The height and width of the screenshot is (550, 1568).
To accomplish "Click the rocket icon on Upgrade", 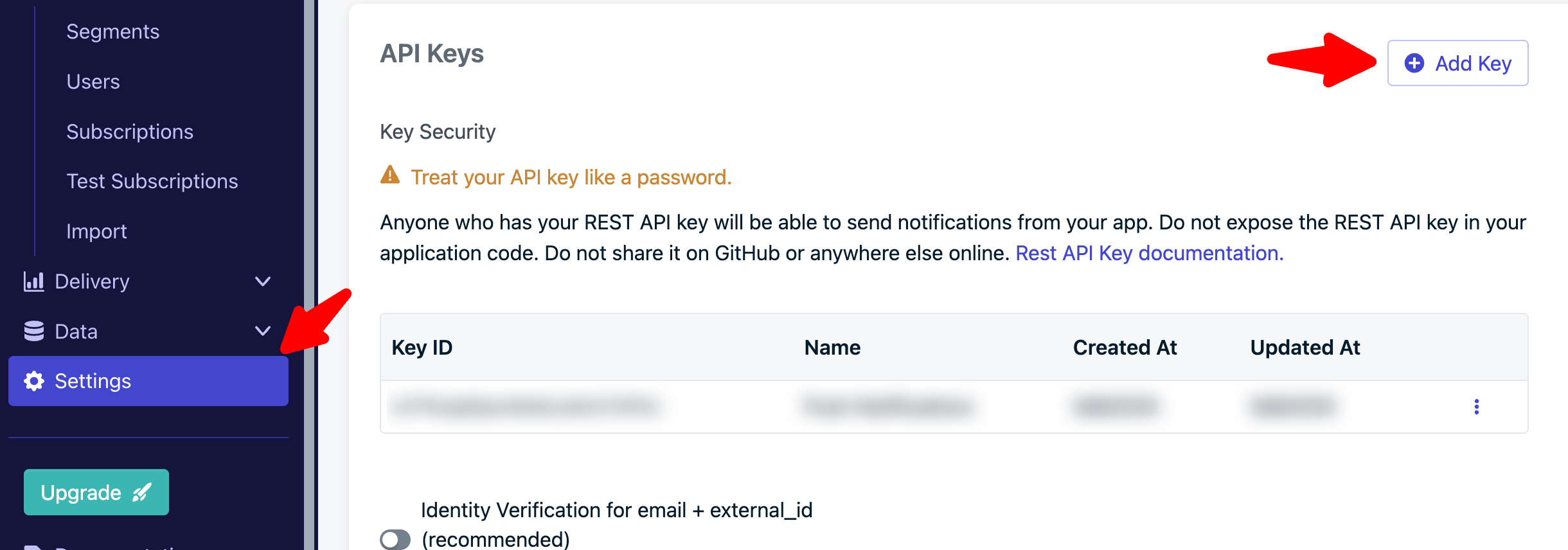I will coord(142,493).
